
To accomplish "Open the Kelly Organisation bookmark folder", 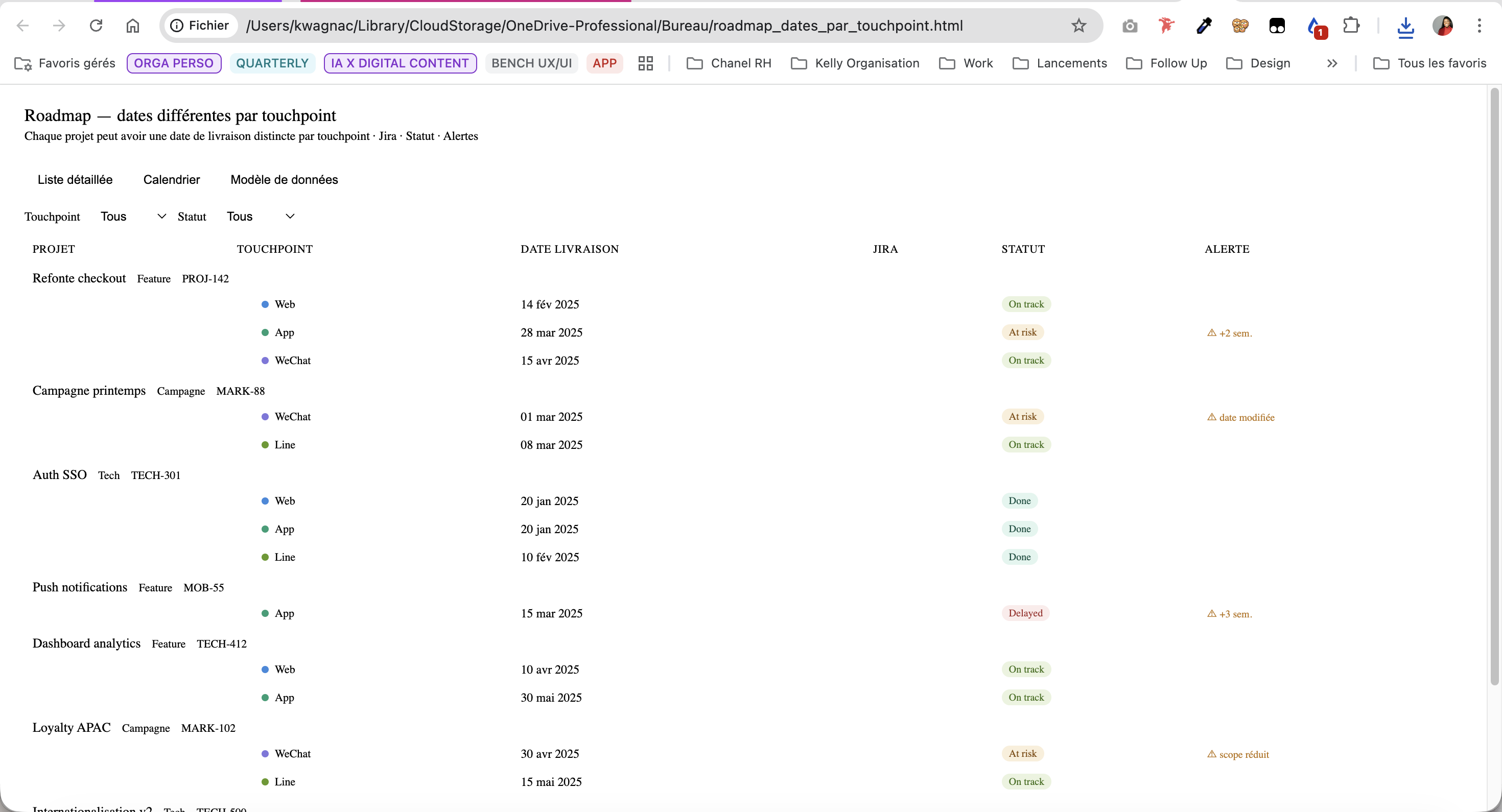I will coord(855,63).
